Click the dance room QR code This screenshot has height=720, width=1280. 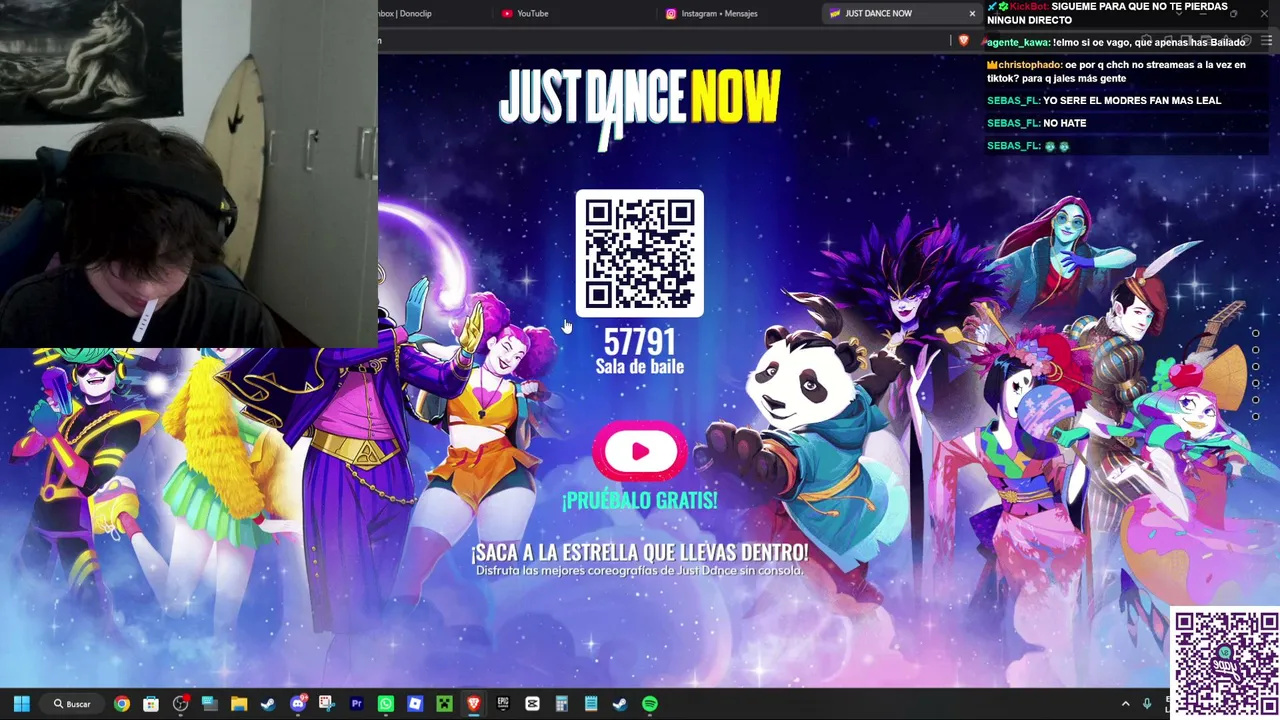coord(640,253)
